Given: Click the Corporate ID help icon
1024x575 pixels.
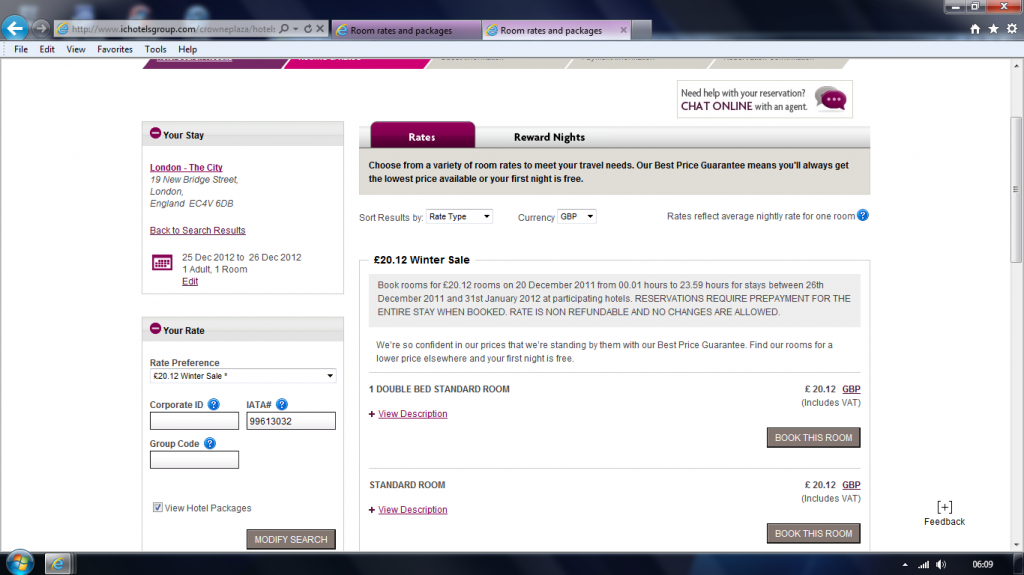Looking at the screenshot, I should tap(214, 404).
